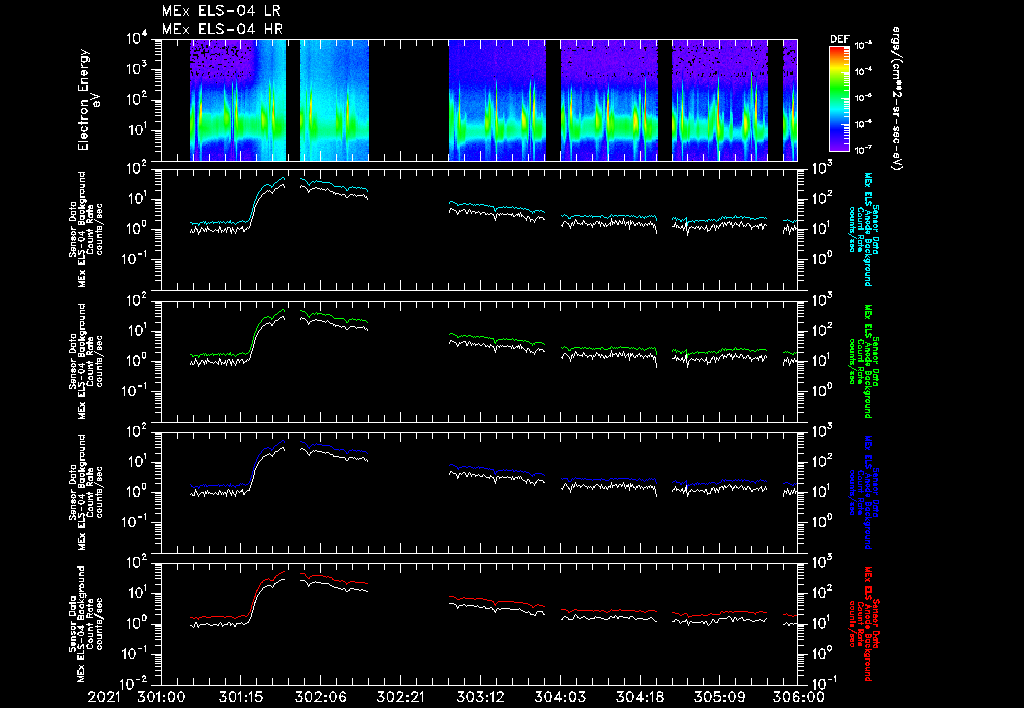Click the 'MEx ELS-04 LR' title text
Viewport: 1024px width, 708px height.
pos(221,11)
